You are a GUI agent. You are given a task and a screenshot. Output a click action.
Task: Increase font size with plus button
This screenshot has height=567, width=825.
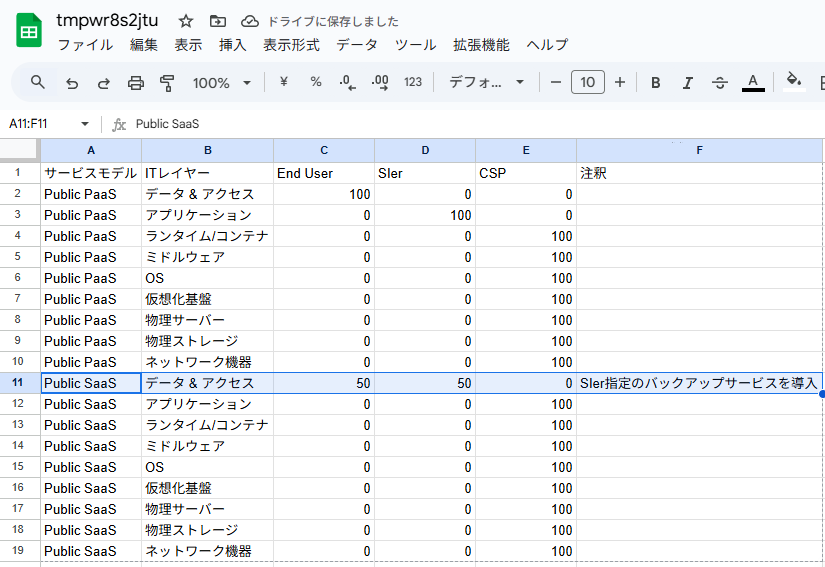[620, 83]
